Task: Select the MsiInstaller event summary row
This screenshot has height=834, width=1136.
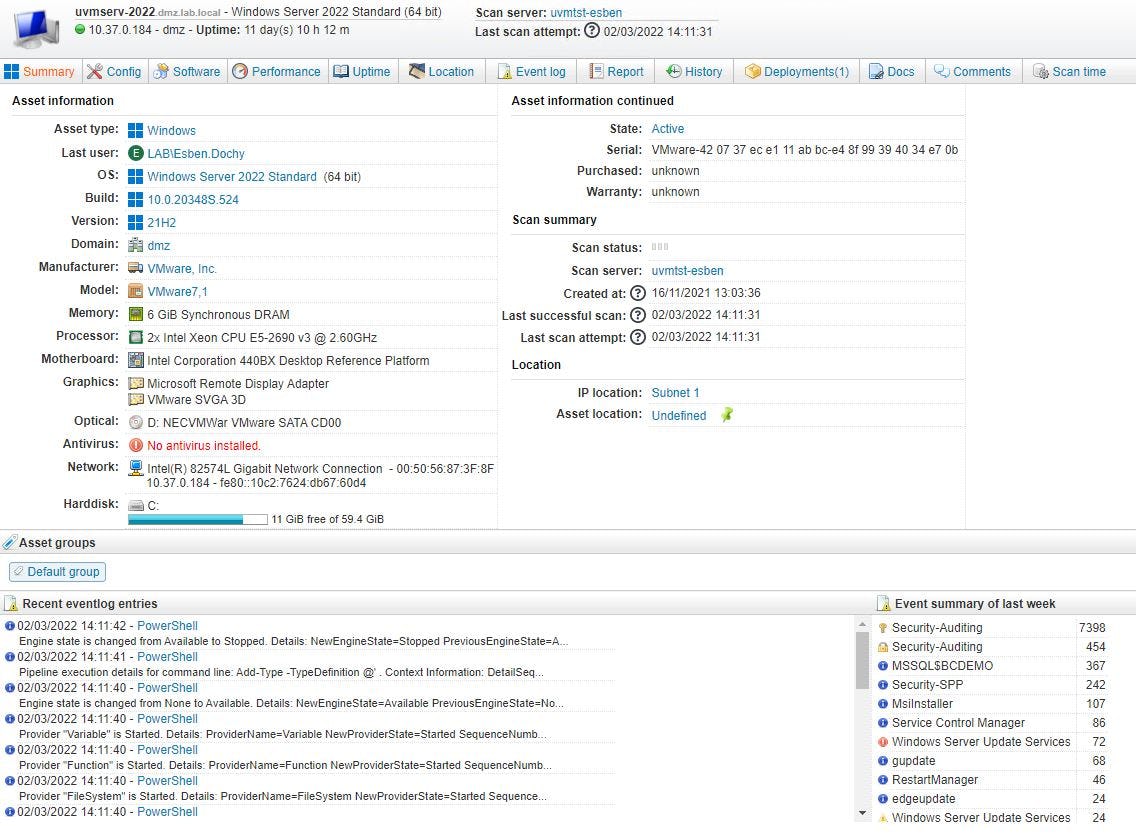Action: (991, 704)
